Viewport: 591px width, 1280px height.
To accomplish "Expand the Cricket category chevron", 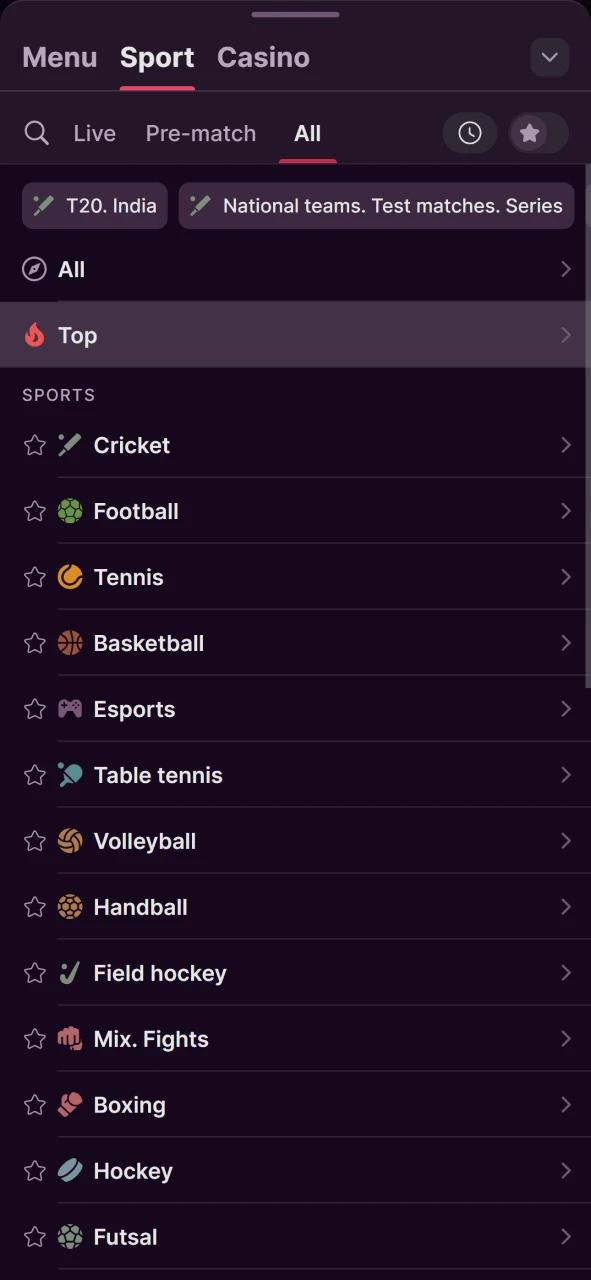I will 567,444.
